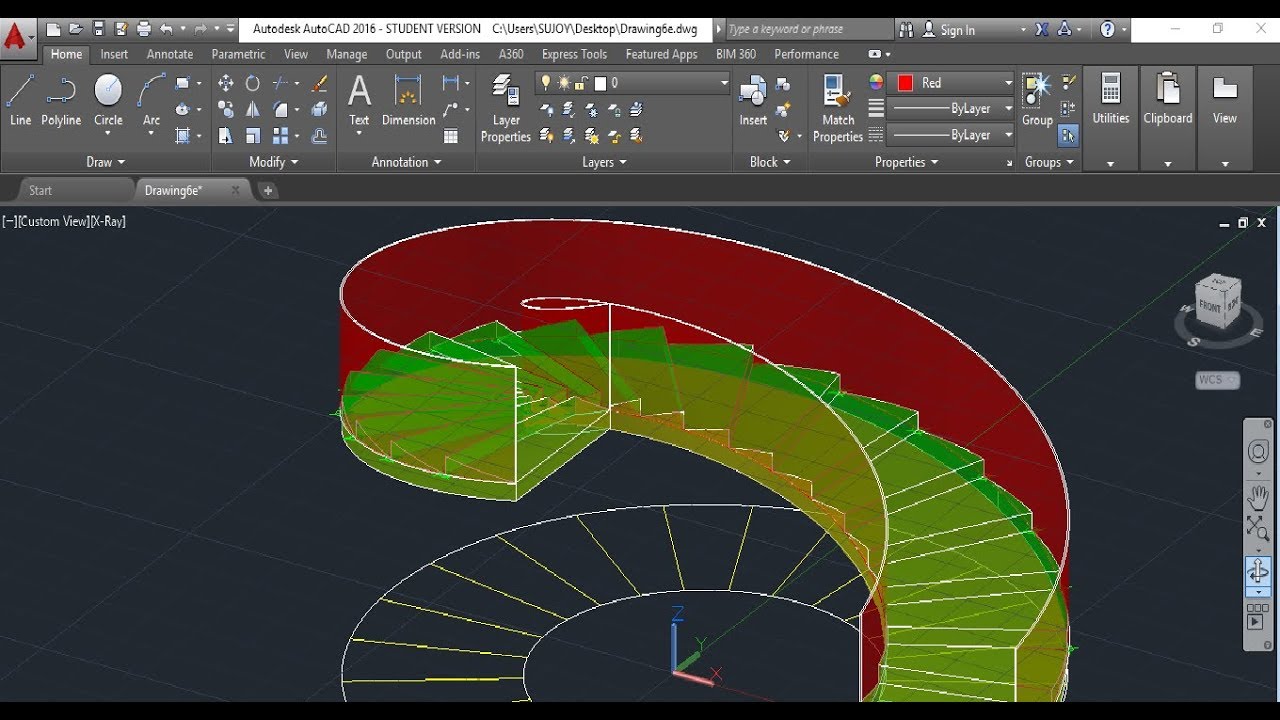This screenshot has width=1280, height=720.
Task: Insert a Table from Annotation panel
Action: click(450, 136)
